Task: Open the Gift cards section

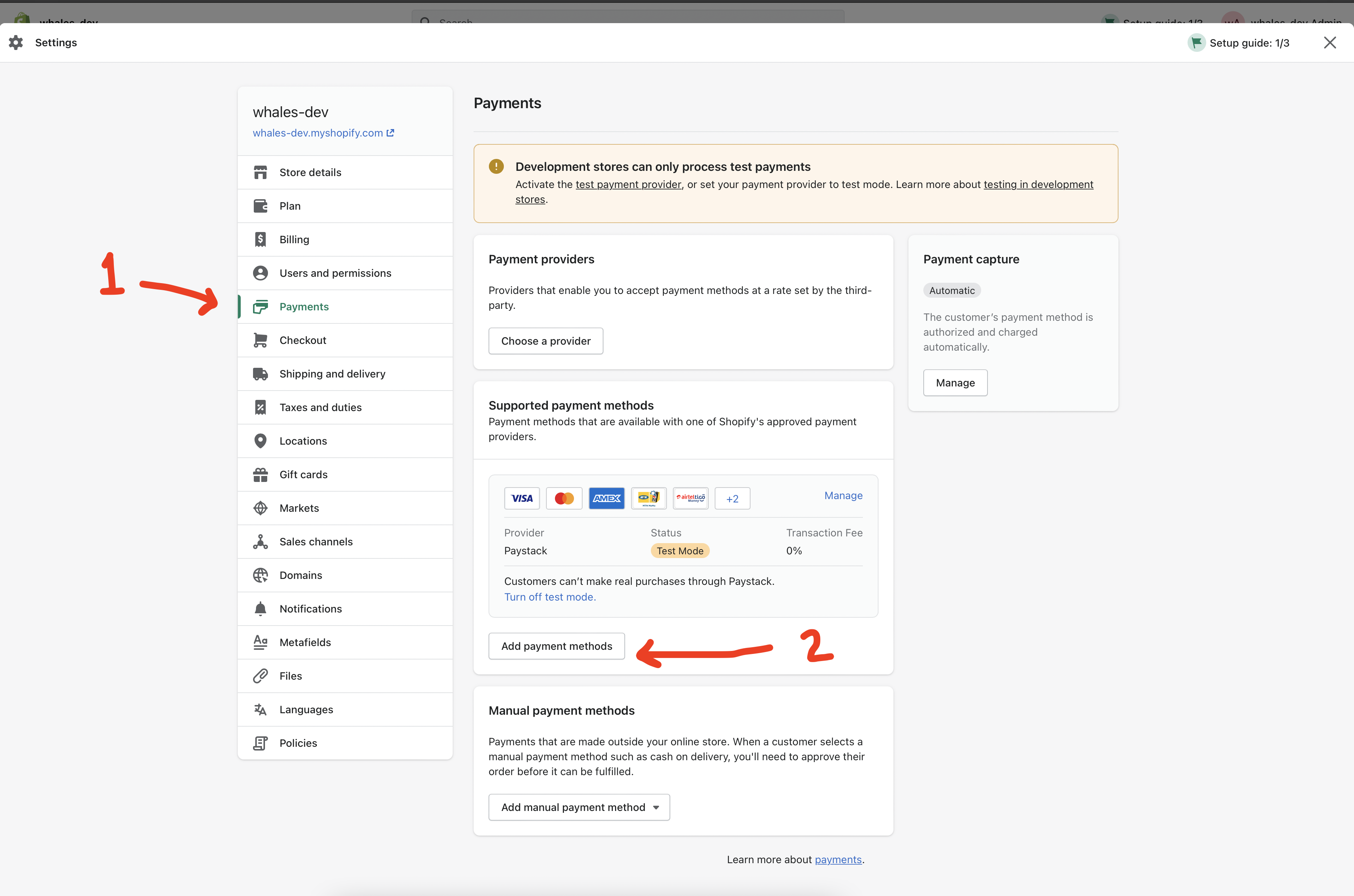Action: coord(345,475)
